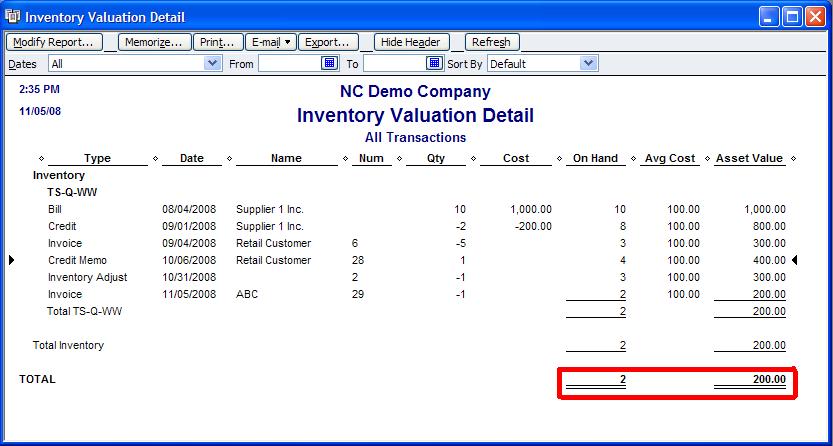Screen dimensions: 833x446
Task: Click the Inventory Valuation Detail window icon
Action: coord(13,17)
